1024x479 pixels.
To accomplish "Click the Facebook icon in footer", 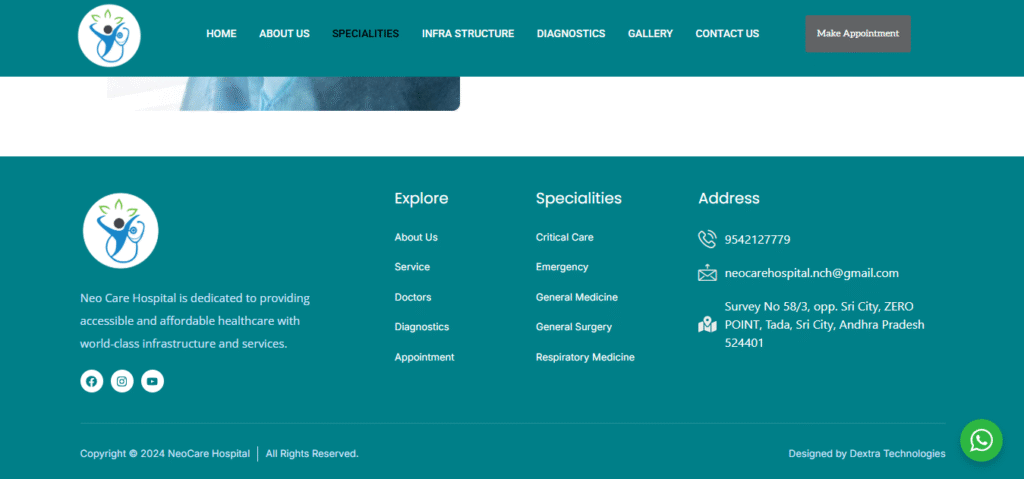I will [92, 381].
